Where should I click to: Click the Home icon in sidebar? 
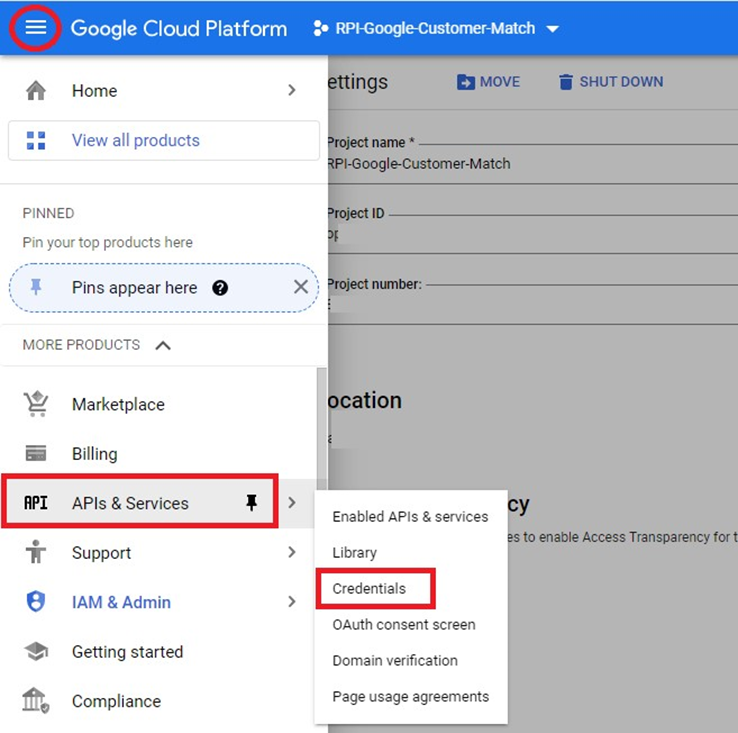pos(36,91)
